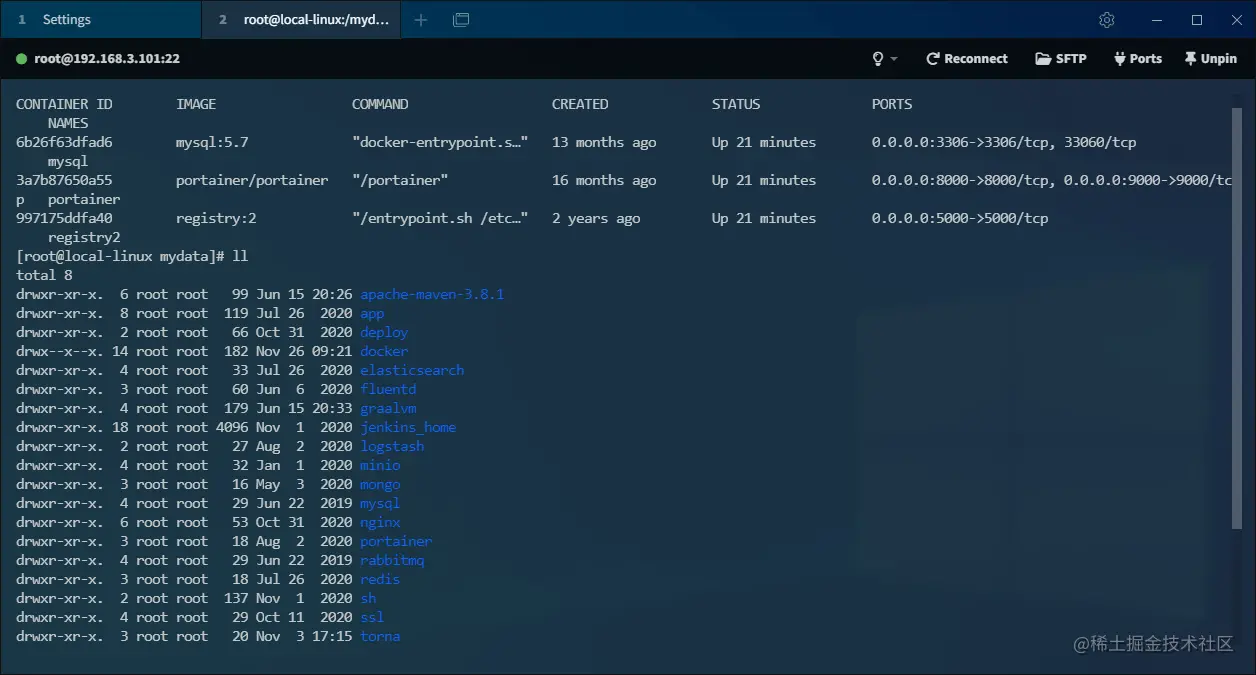Click the root@192.168.3.101:22 connection label
This screenshot has height=675, width=1256.
pyautogui.click(x=107, y=59)
